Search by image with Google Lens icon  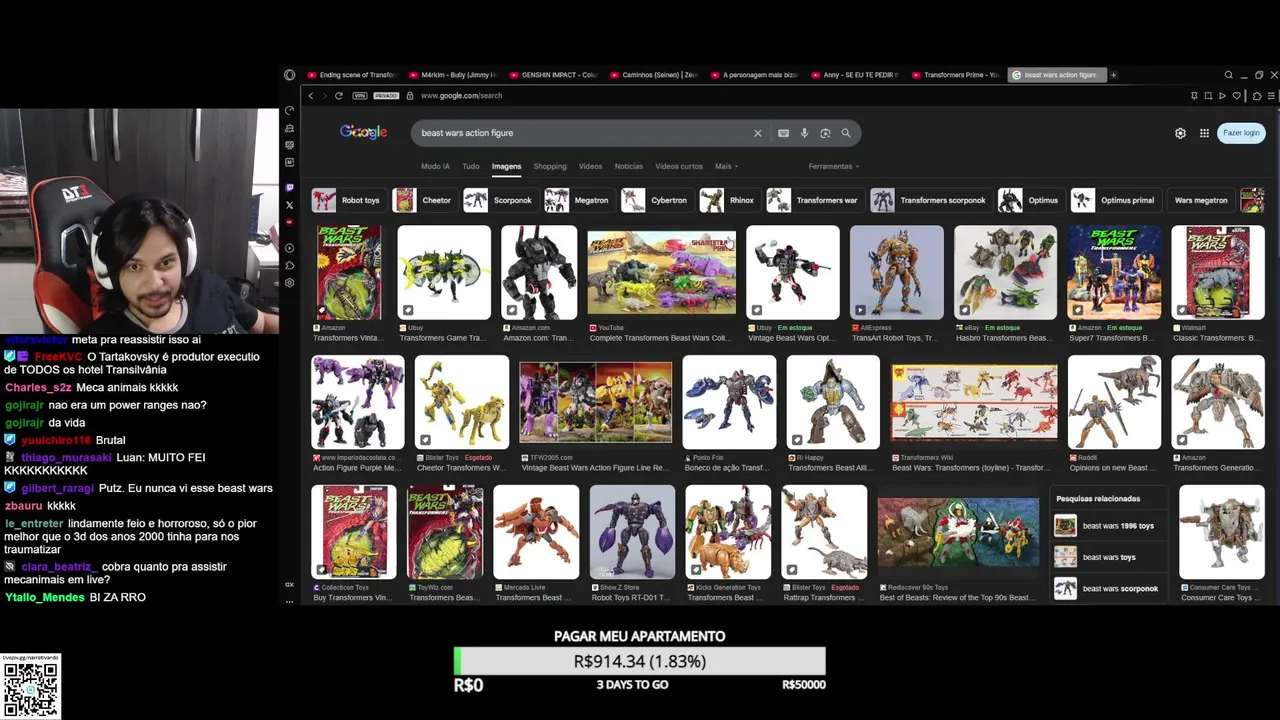[825, 133]
